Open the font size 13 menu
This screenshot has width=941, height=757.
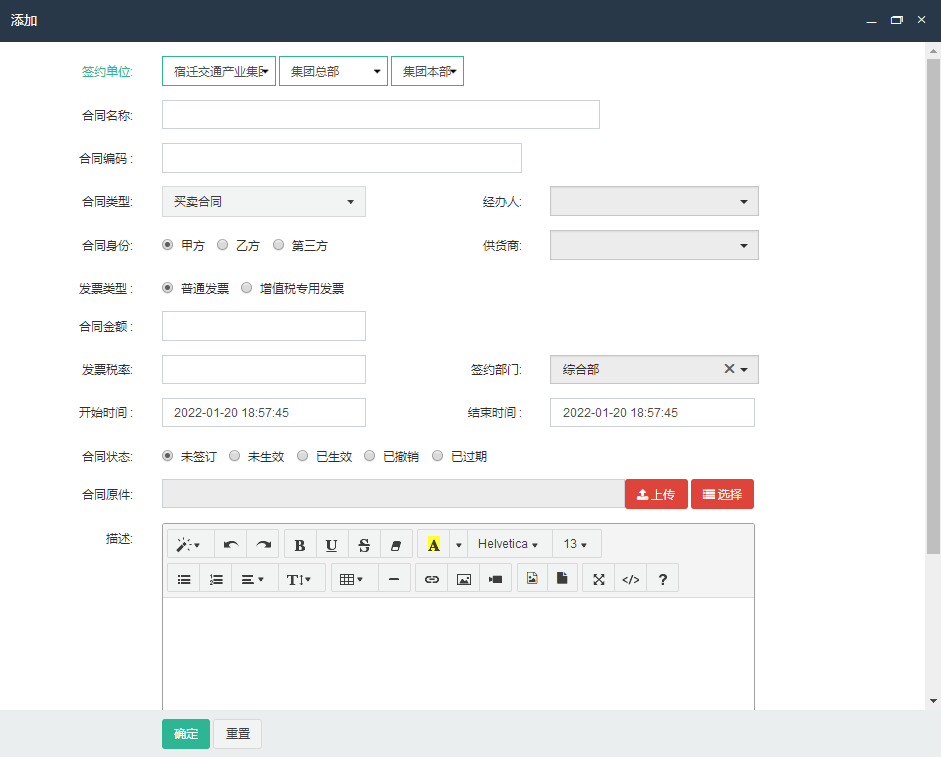[x=575, y=545]
